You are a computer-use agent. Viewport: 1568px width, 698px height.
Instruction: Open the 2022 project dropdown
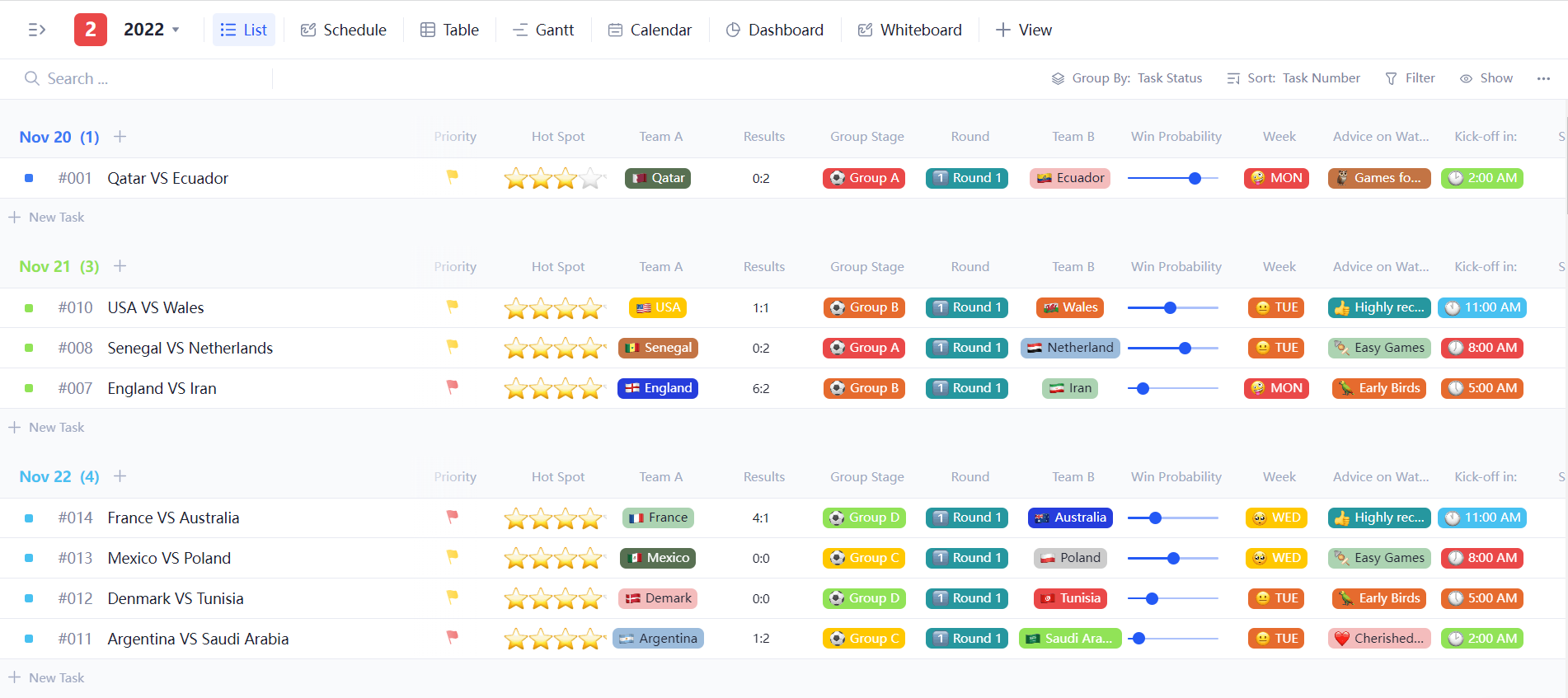coord(152,30)
